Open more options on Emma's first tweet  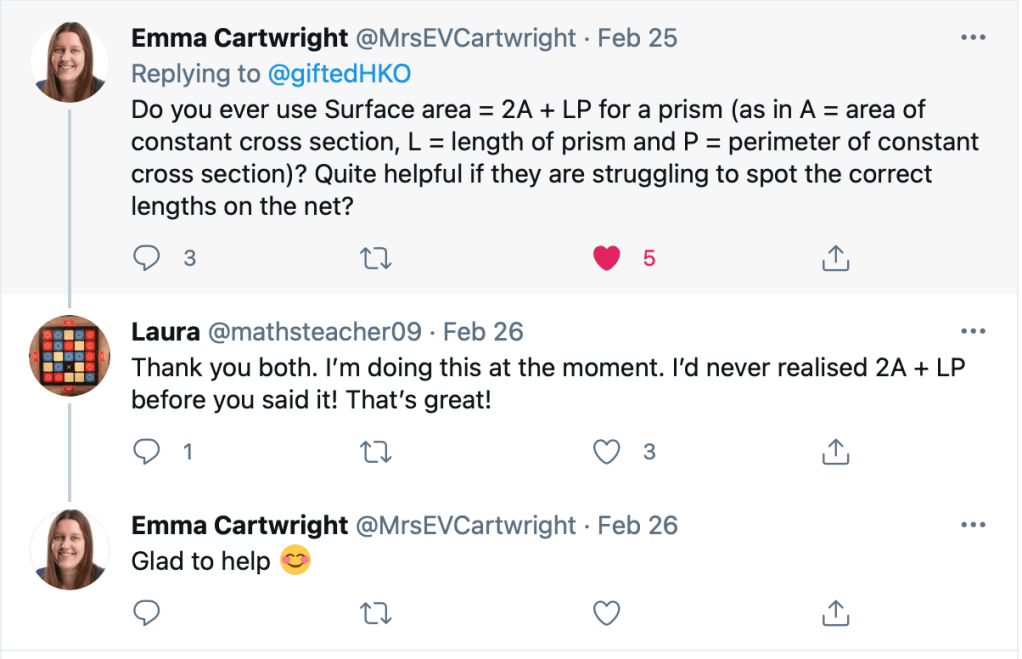pos(972,38)
